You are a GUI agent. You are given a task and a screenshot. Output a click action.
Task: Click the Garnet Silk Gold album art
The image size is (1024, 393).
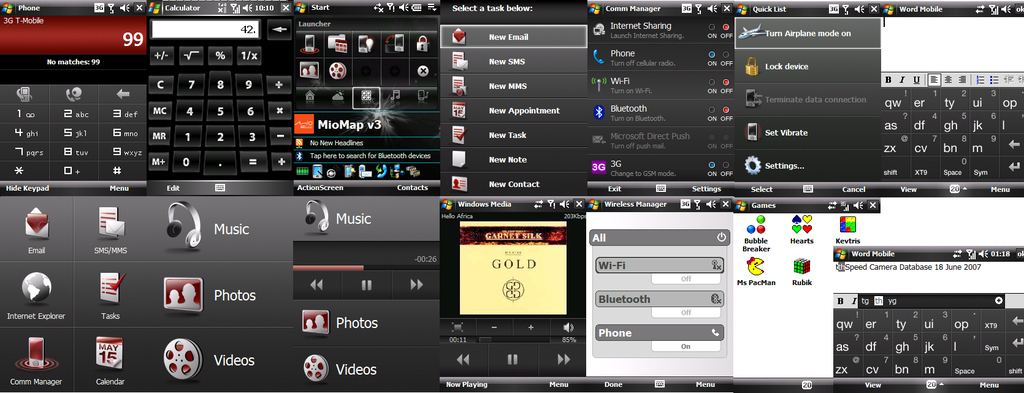pyautogui.click(x=513, y=268)
